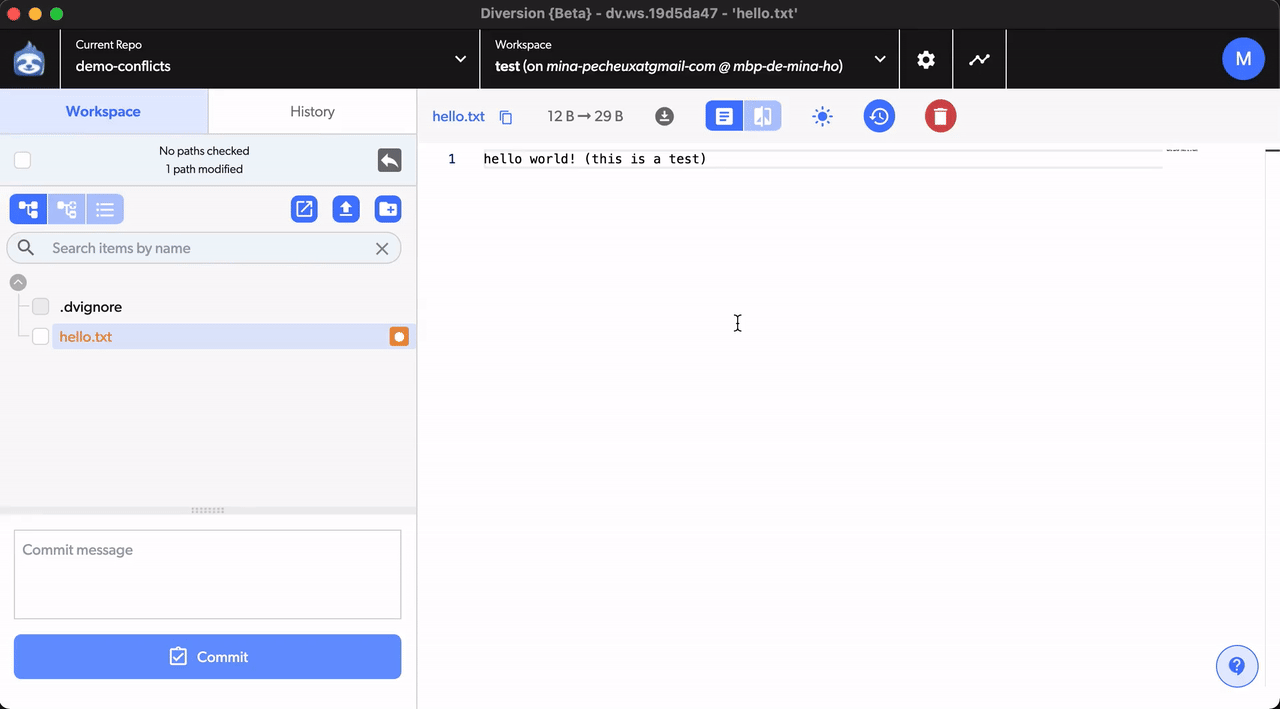This screenshot has height=709, width=1280.
Task: Click the upload file icon
Action: (x=346, y=209)
